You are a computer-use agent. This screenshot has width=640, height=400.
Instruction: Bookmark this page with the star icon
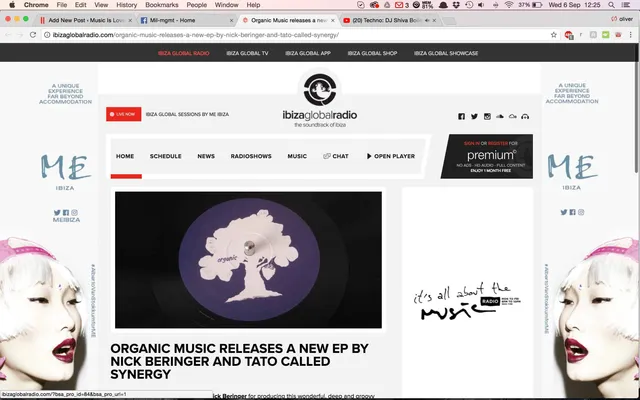[553, 35]
